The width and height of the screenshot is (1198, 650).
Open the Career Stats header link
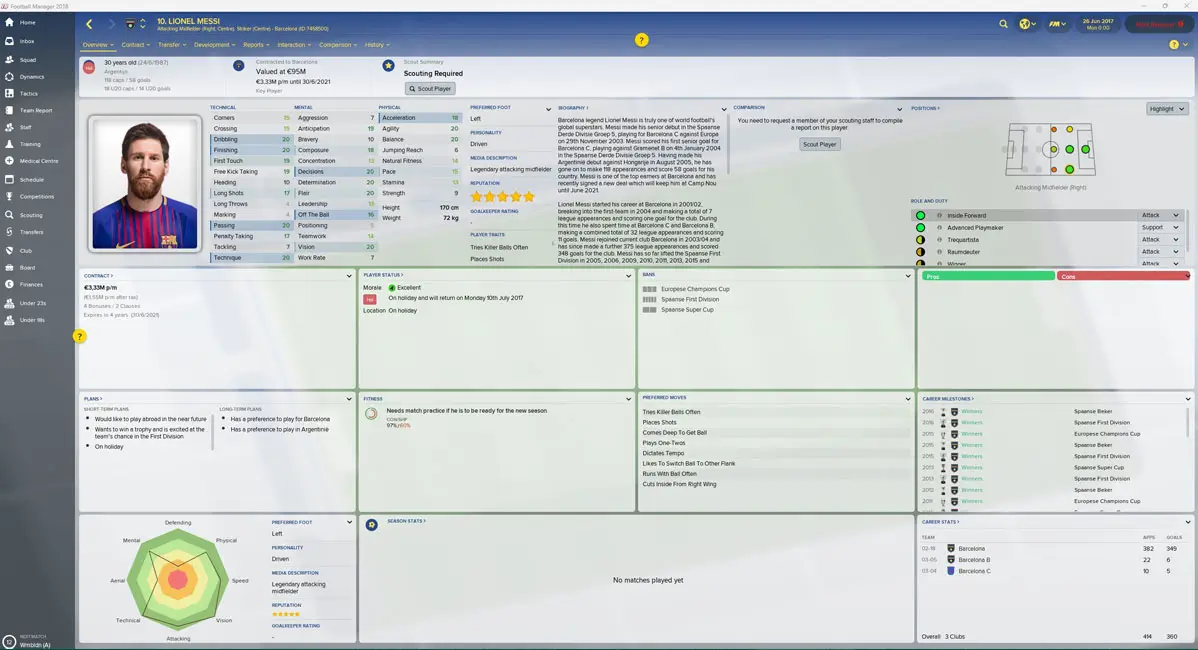click(x=941, y=522)
